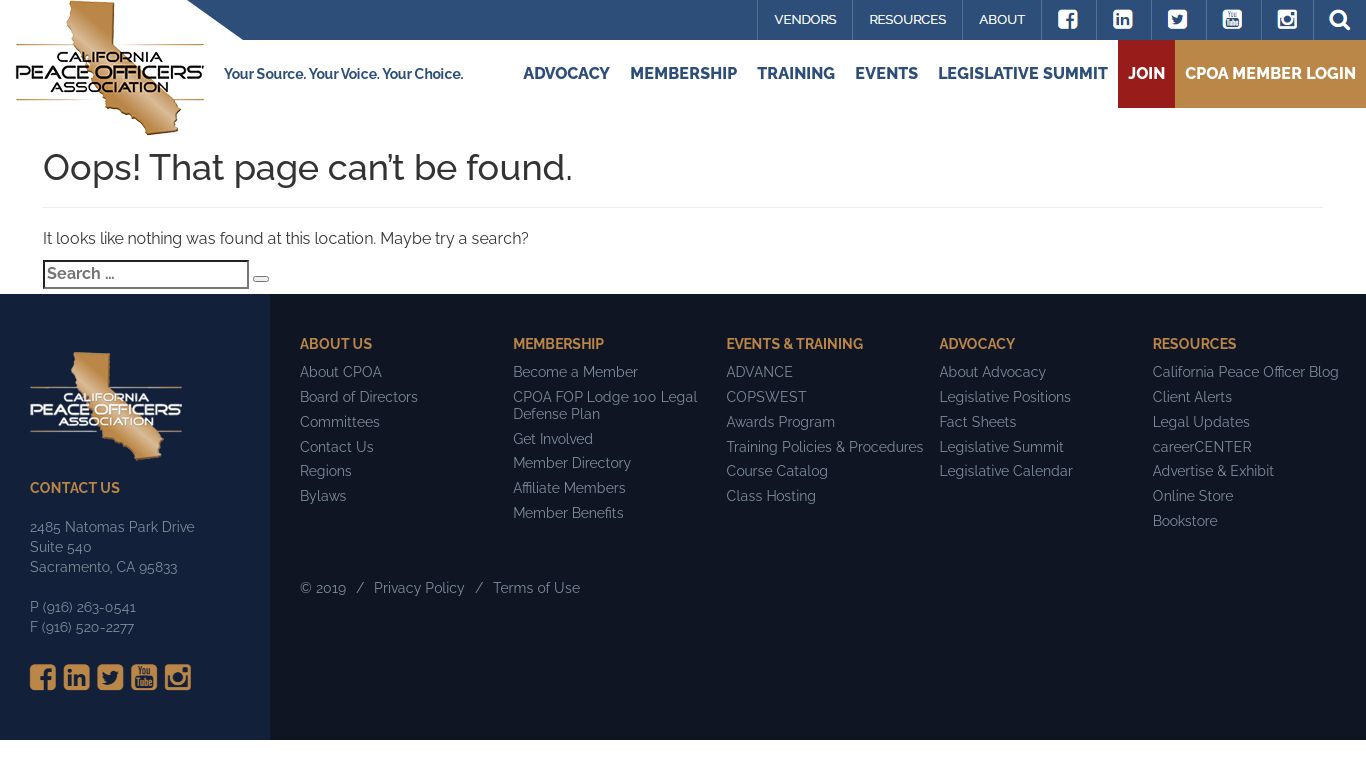Open the Vendors top menu item
Image resolution: width=1366 pixels, height=768 pixels.
[805, 20]
